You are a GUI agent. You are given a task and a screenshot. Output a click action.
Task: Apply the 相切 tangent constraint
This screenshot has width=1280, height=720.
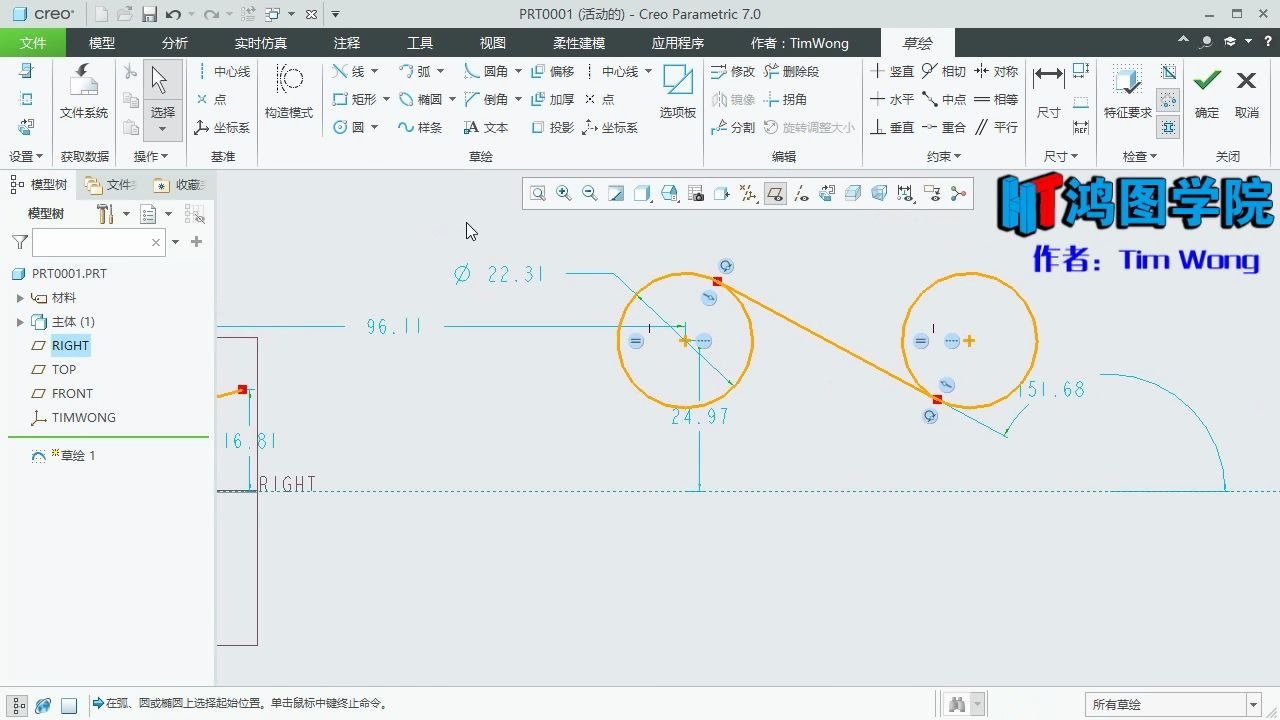coord(944,71)
